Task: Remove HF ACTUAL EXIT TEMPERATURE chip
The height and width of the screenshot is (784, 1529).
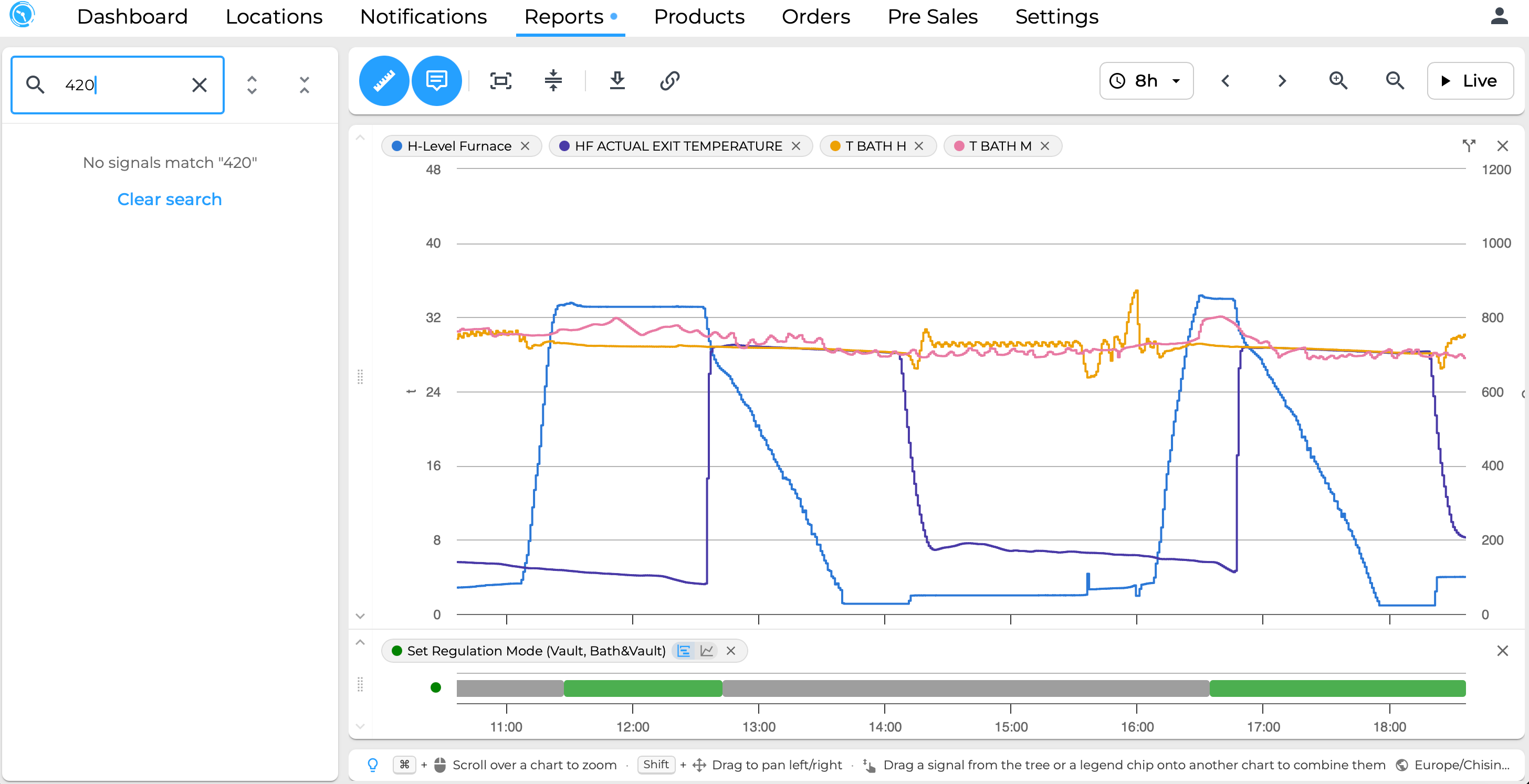Action: 796,146
